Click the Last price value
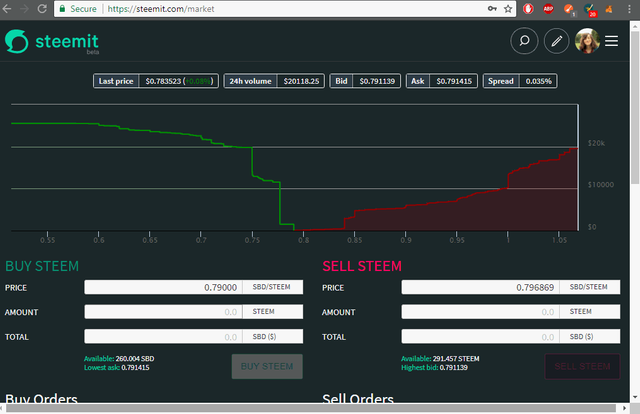This screenshot has width=640, height=414. coord(179,81)
